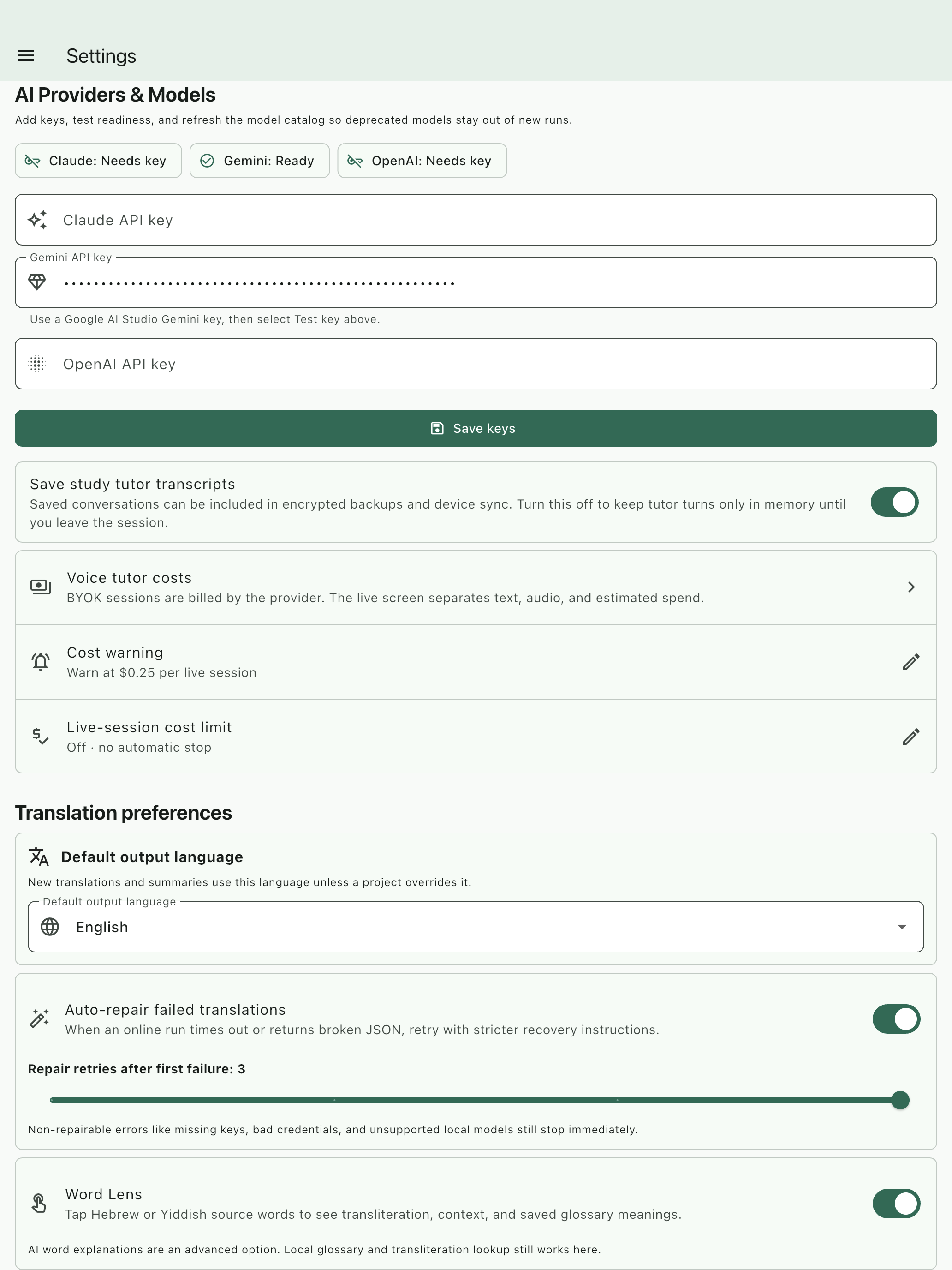Focus the Gemini API key field
Viewport: 952px width, 1270px height.
pos(476,282)
